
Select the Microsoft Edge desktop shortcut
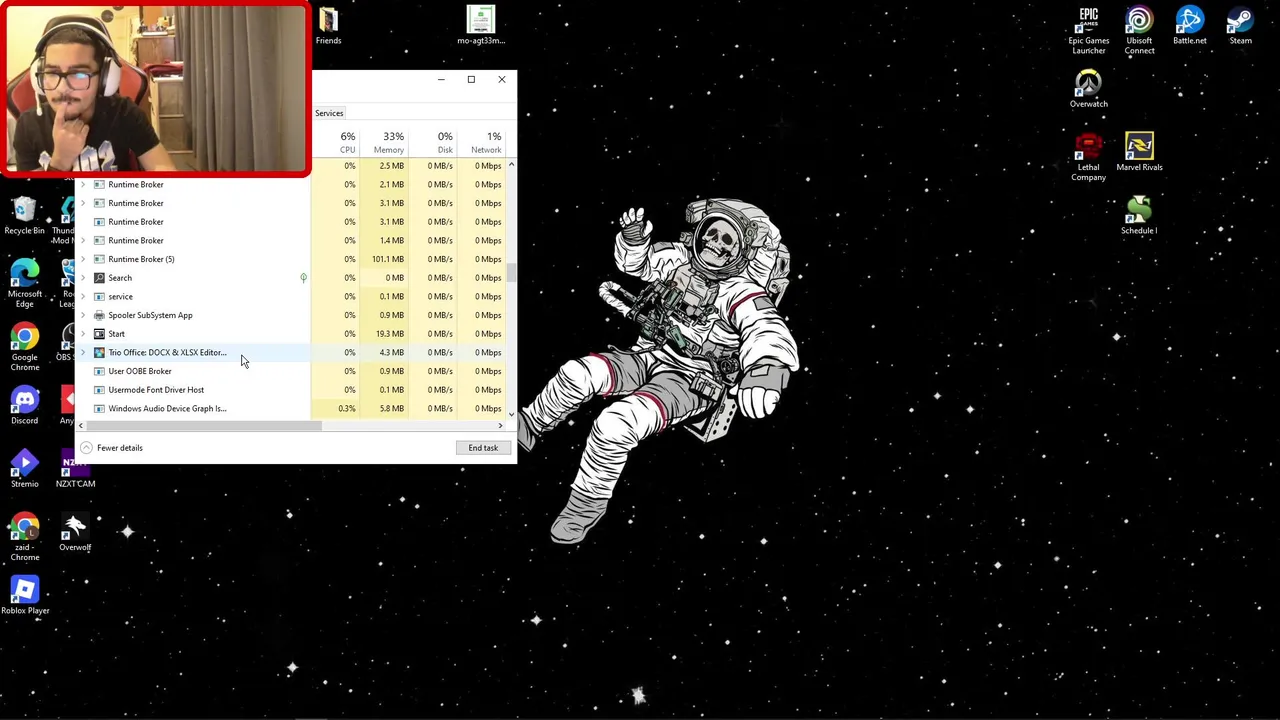(24, 284)
